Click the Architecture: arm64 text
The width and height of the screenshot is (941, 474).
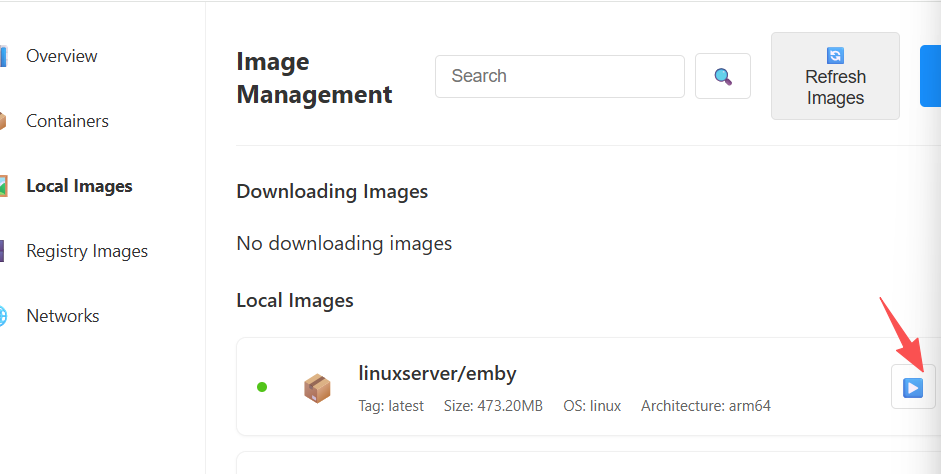(705, 406)
